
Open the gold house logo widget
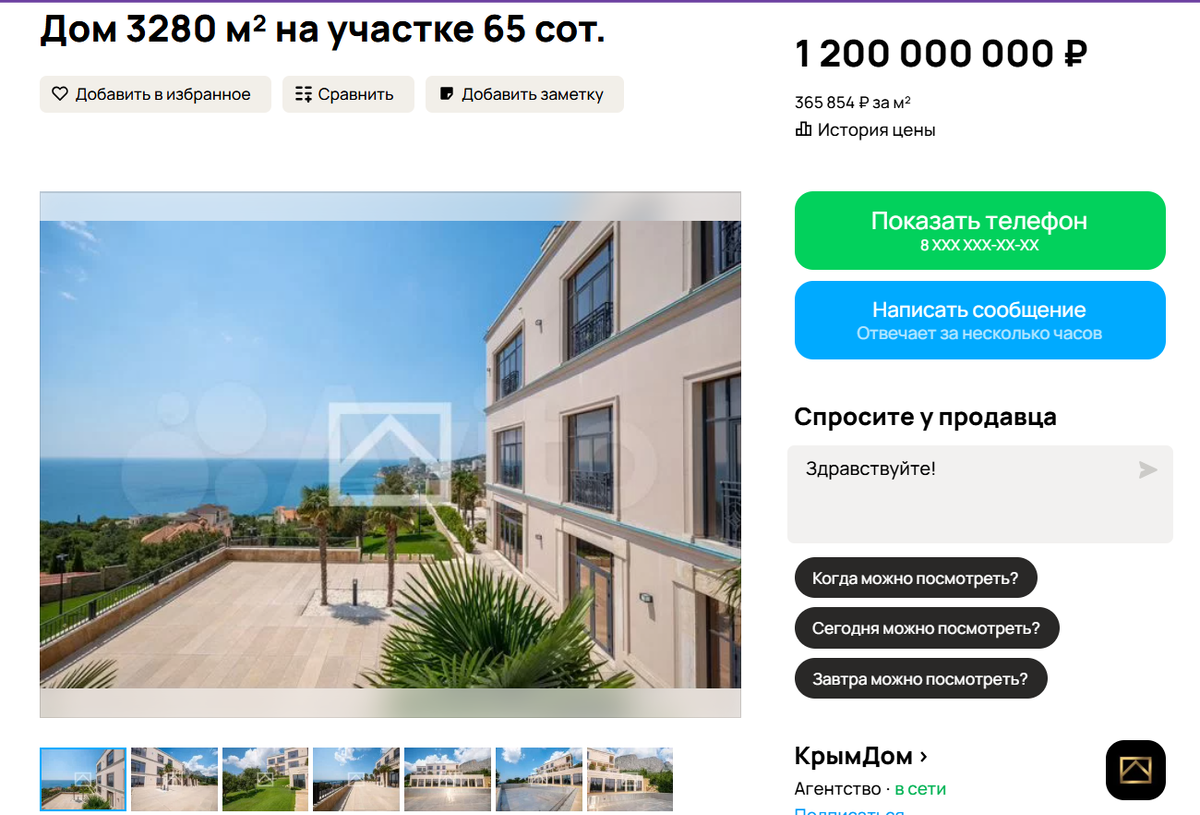click(x=1135, y=770)
